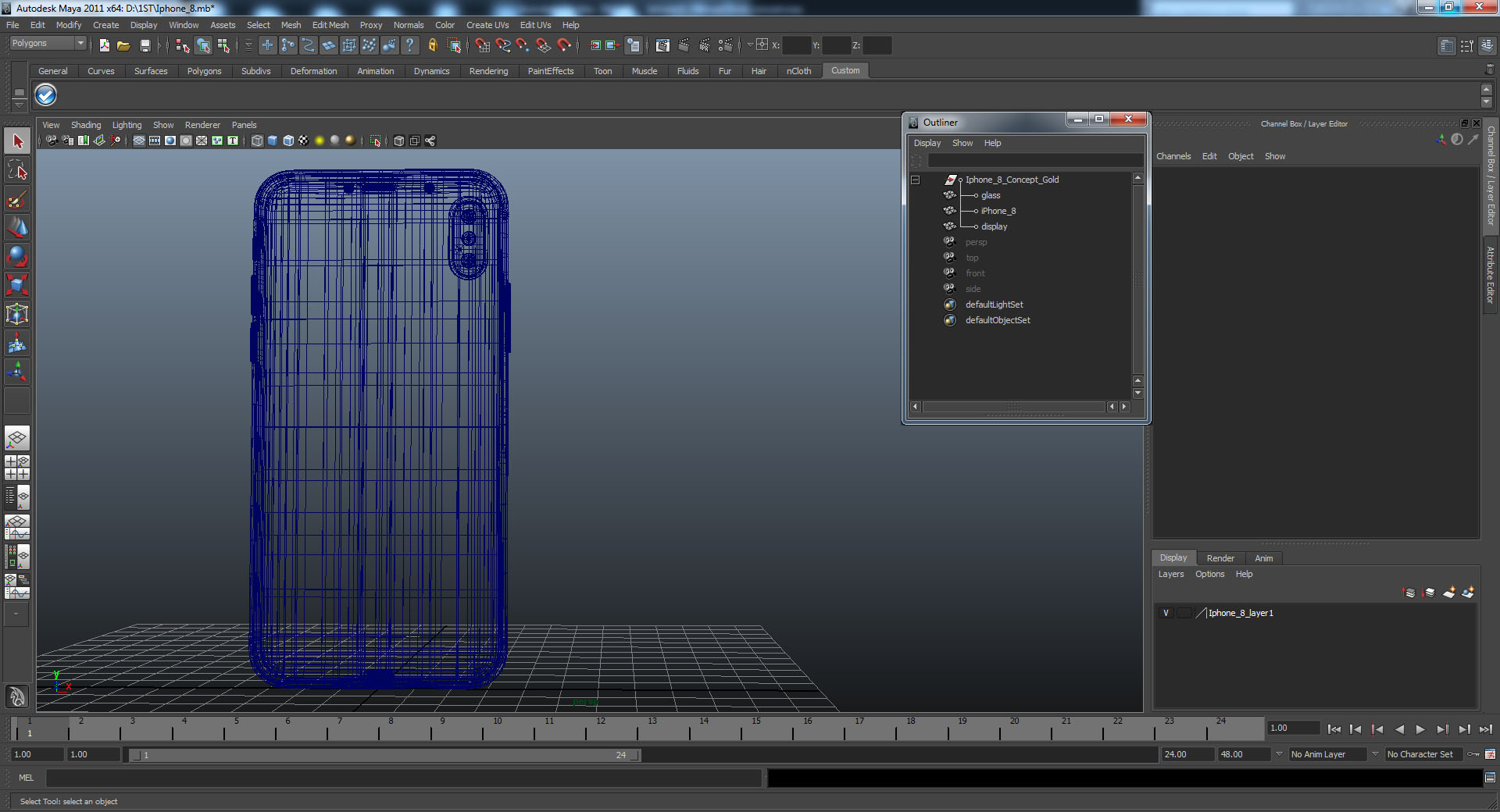Open the Channels menu in Channel Box
The width and height of the screenshot is (1500, 812).
[x=1173, y=156]
